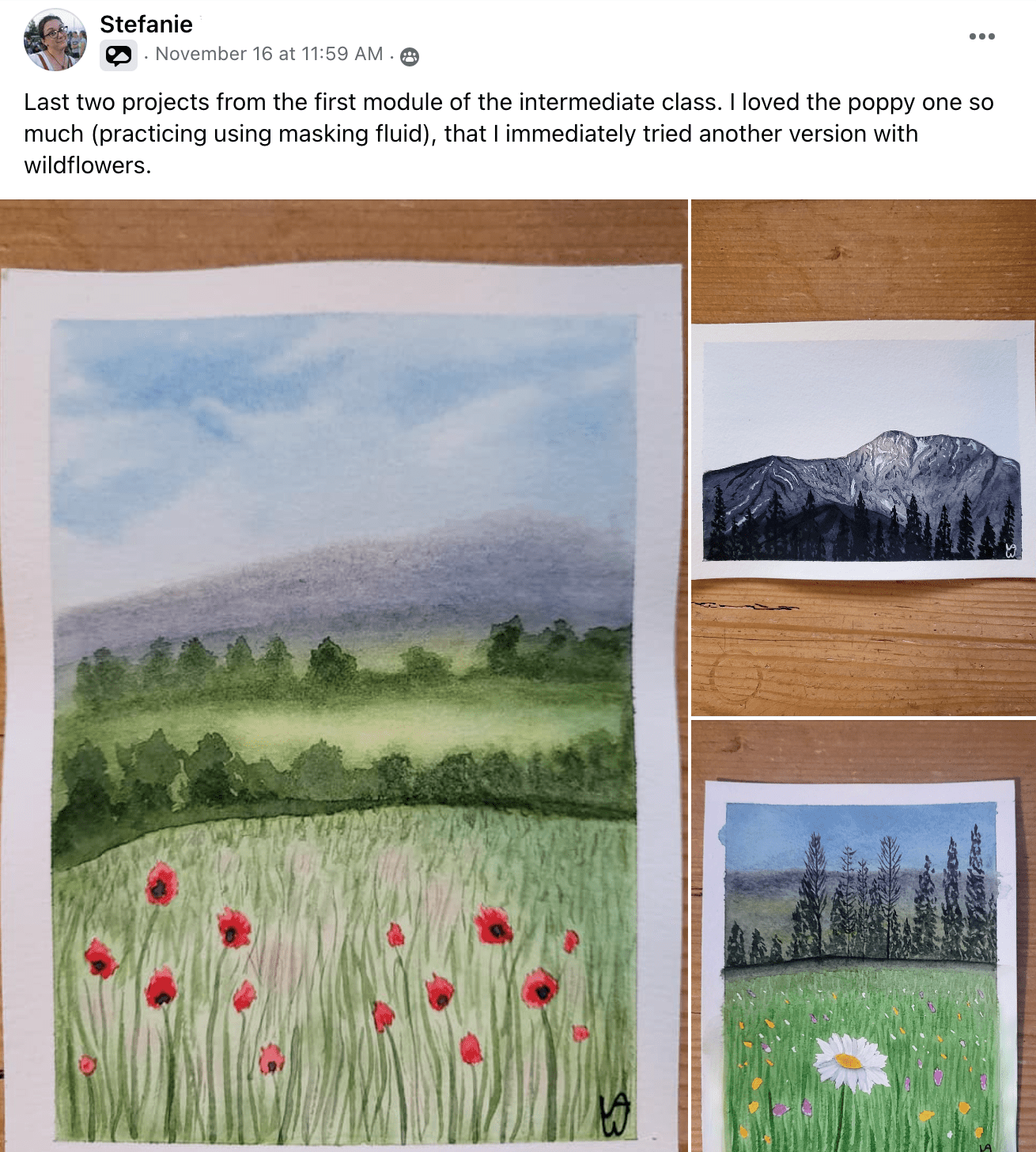Click the artist signature on the poppy painting
This screenshot has width=1036, height=1152.
(x=614, y=1114)
